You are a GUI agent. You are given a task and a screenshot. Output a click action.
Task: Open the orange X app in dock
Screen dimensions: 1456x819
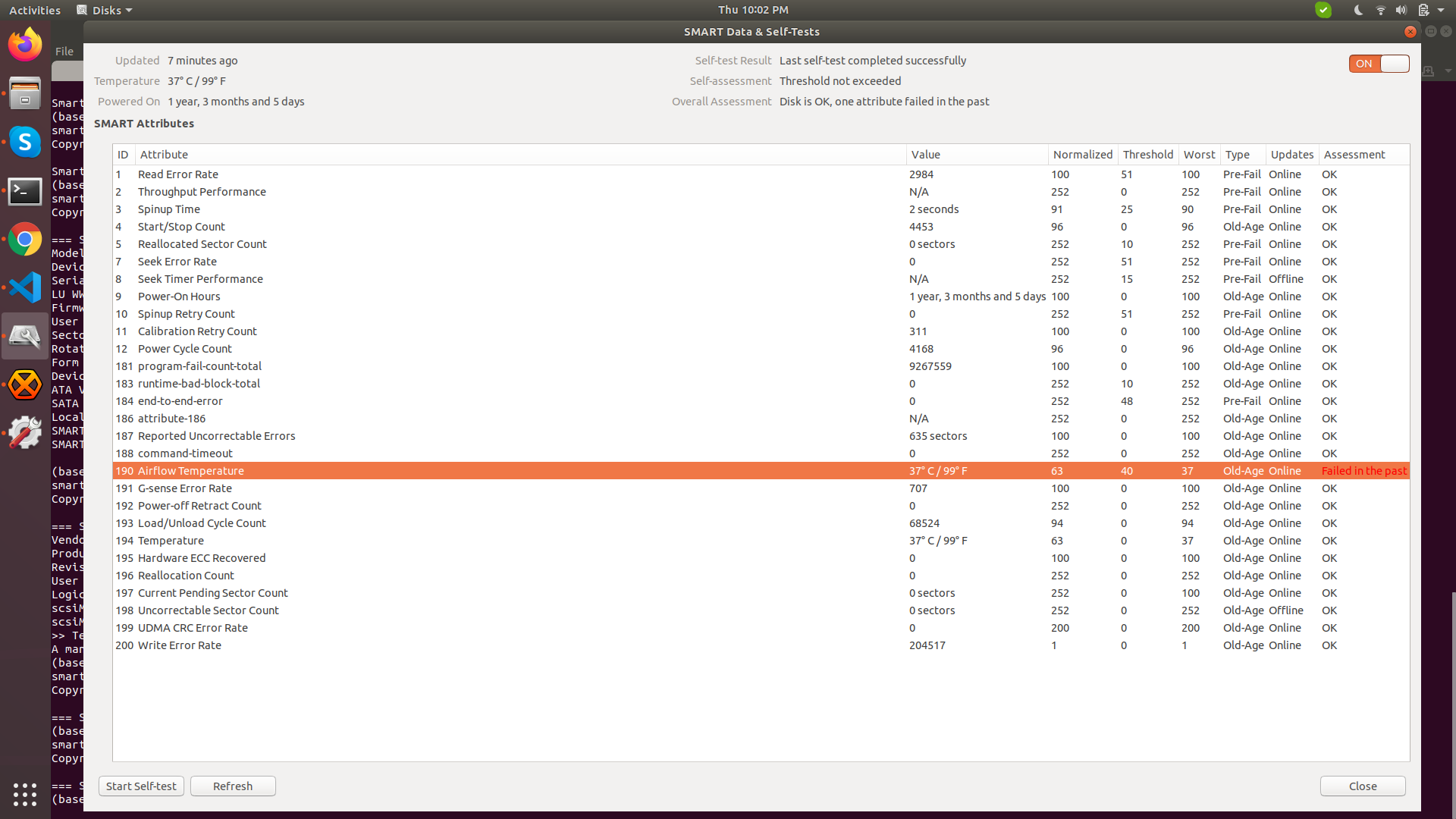coord(25,384)
